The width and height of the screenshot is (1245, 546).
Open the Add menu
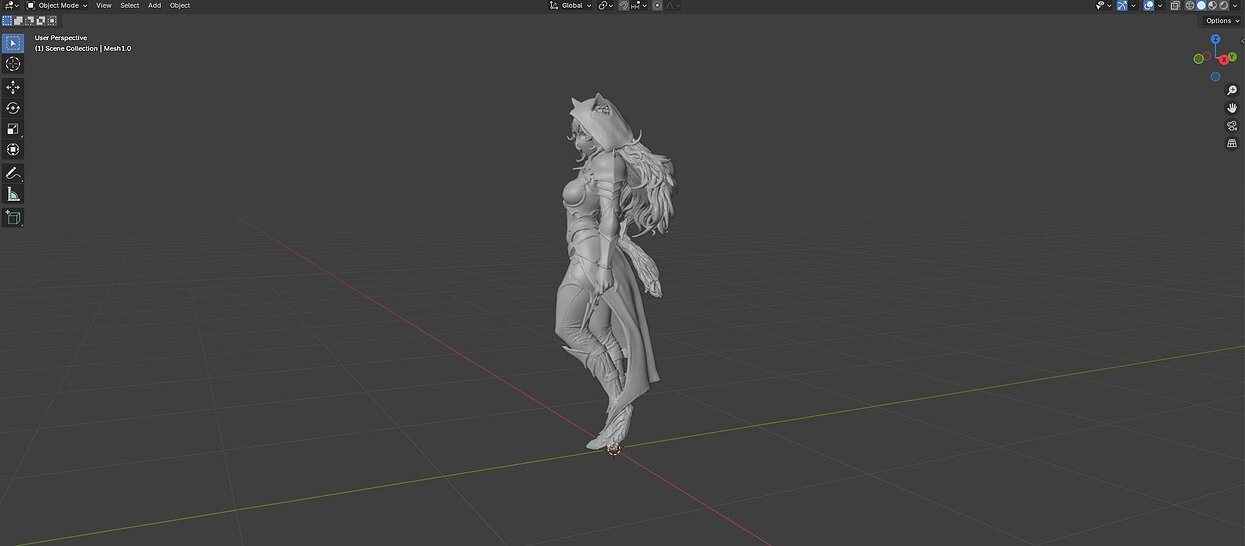[x=154, y=5]
